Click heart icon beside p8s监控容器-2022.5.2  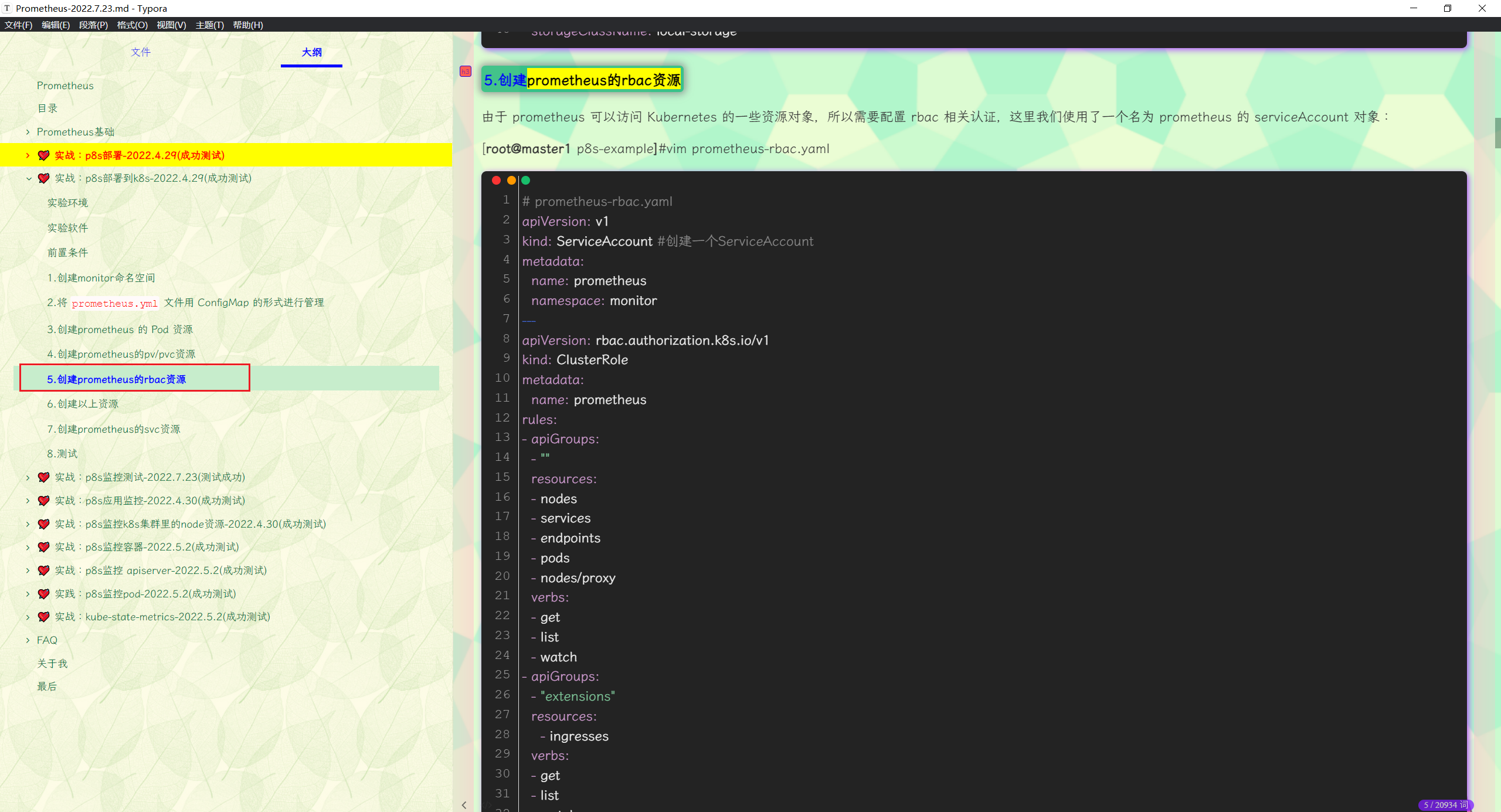click(x=43, y=547)
